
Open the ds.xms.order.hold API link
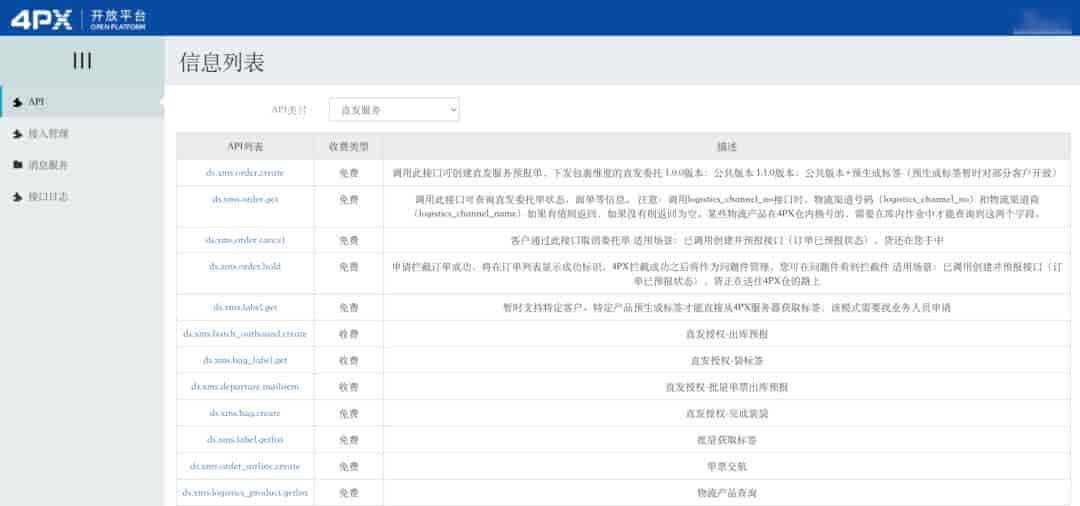[245, 266]
